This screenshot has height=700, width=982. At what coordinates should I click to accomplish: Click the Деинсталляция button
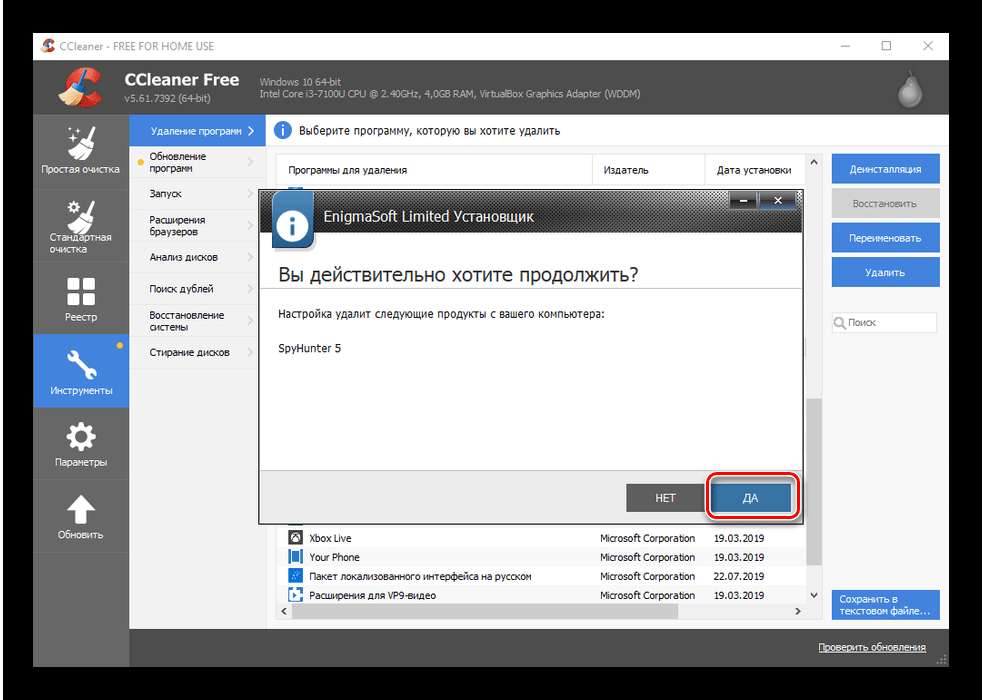click(886, 169)
